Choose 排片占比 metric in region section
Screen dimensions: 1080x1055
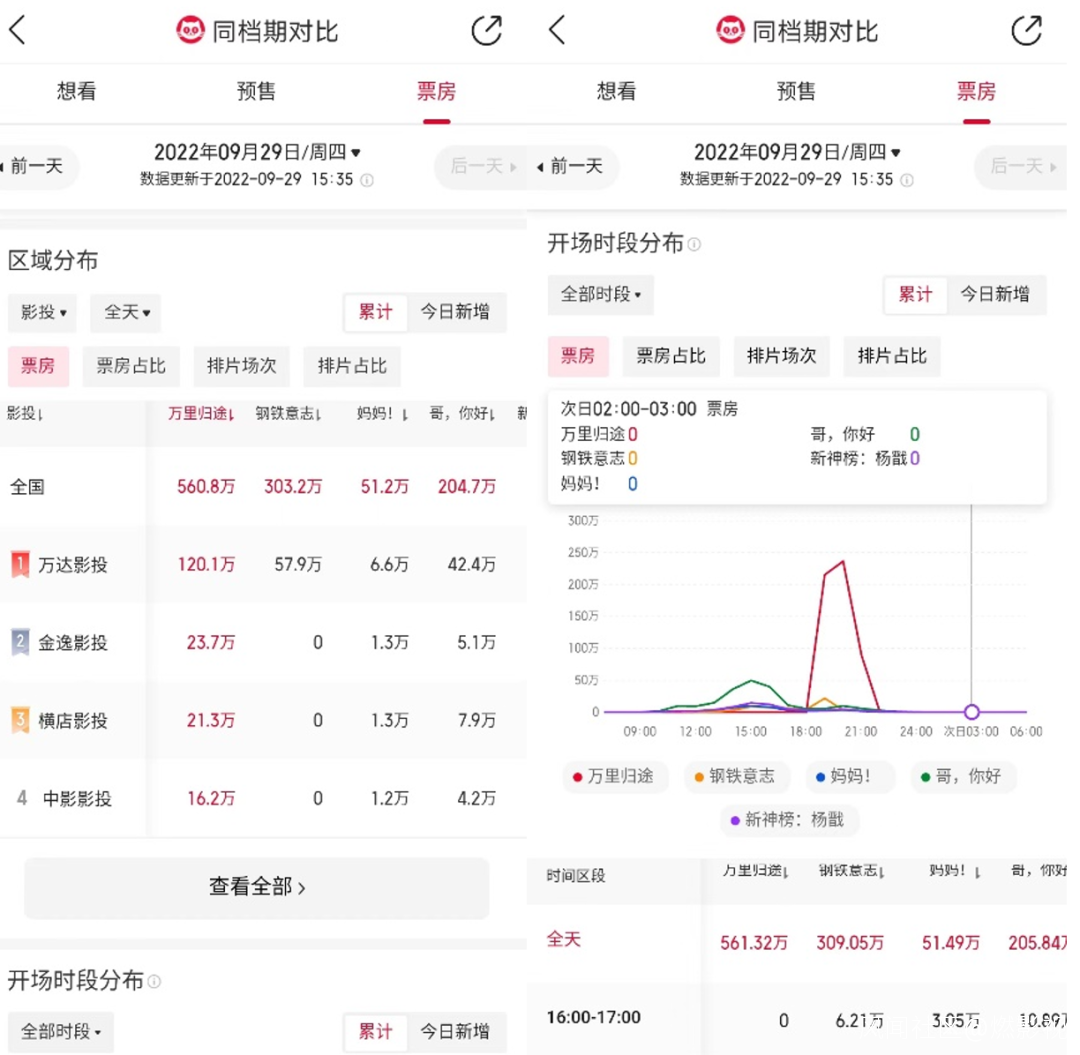tap(352, 366)
